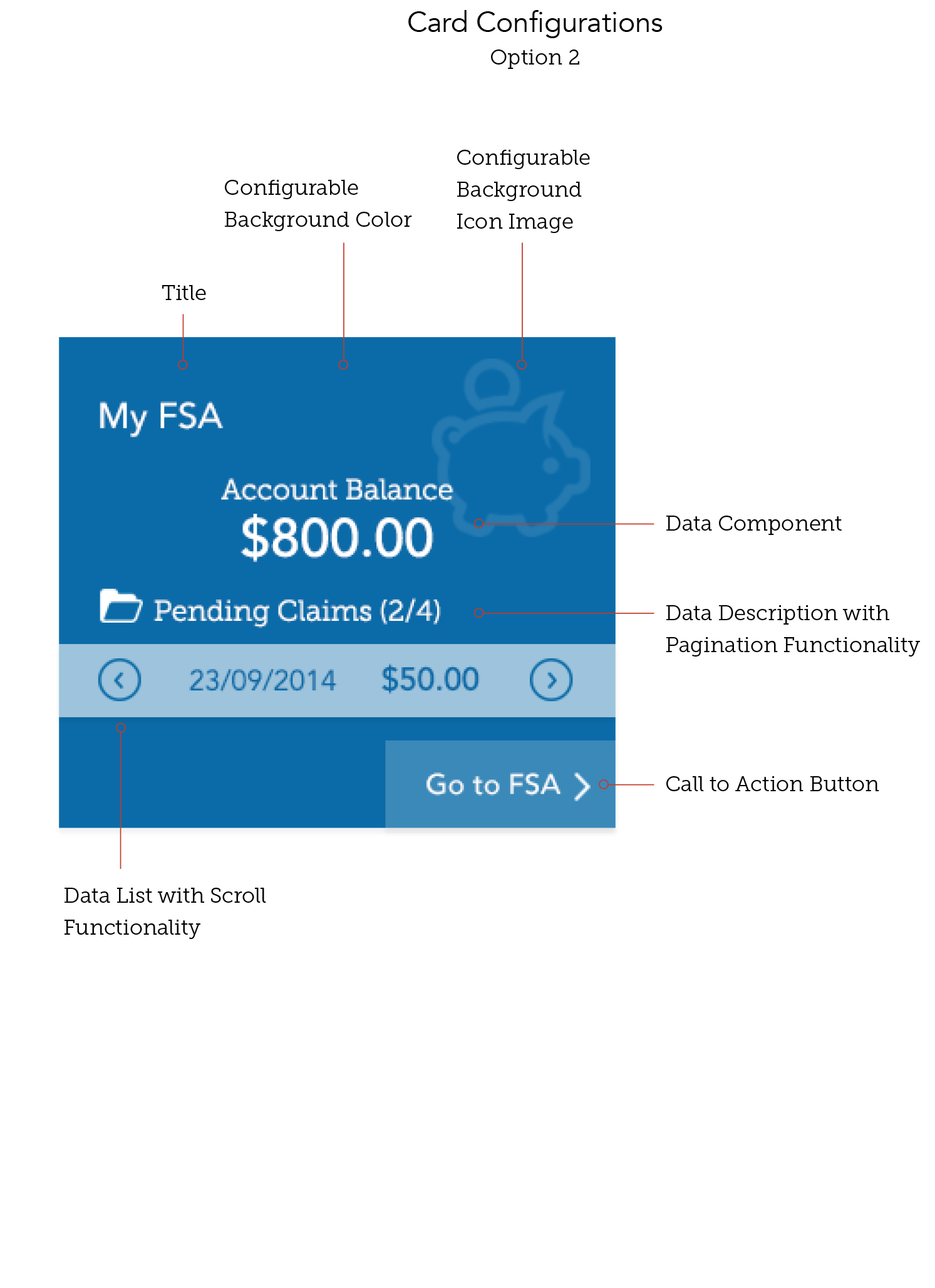Click the Option 2 subtitle

(x=535, y=58)
